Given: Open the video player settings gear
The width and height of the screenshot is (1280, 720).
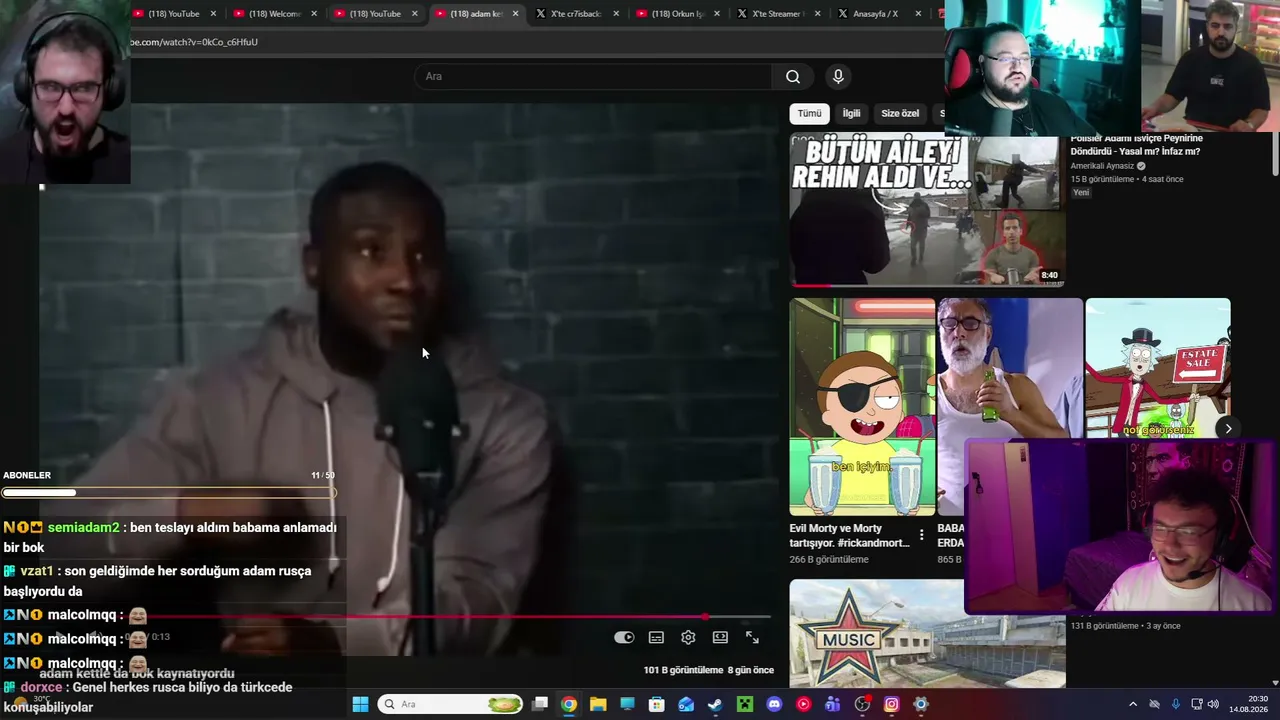Looking at the screenshot, I should click(x=688, y=638).
